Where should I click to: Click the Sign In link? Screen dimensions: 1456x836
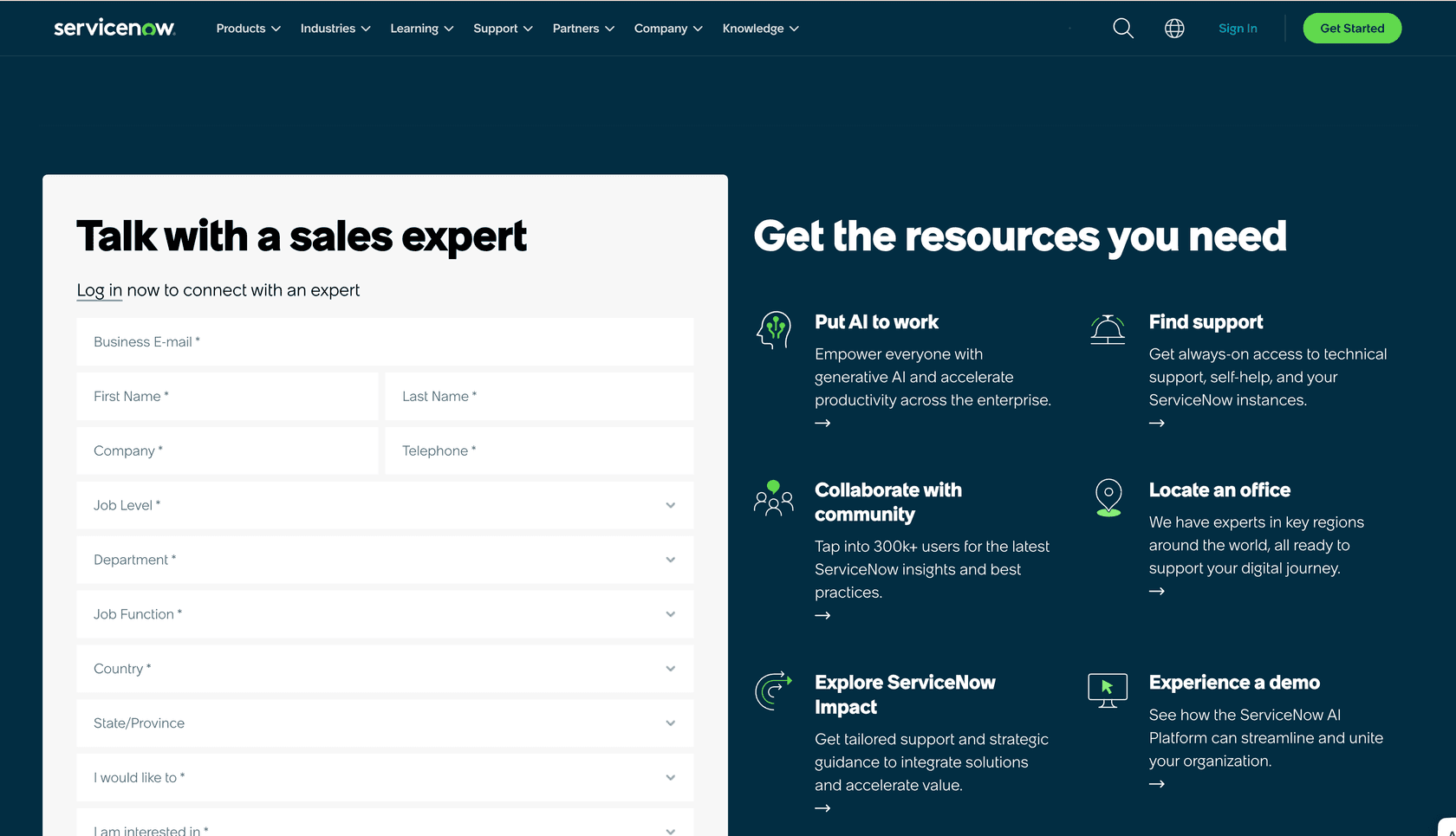[1238, 29]
